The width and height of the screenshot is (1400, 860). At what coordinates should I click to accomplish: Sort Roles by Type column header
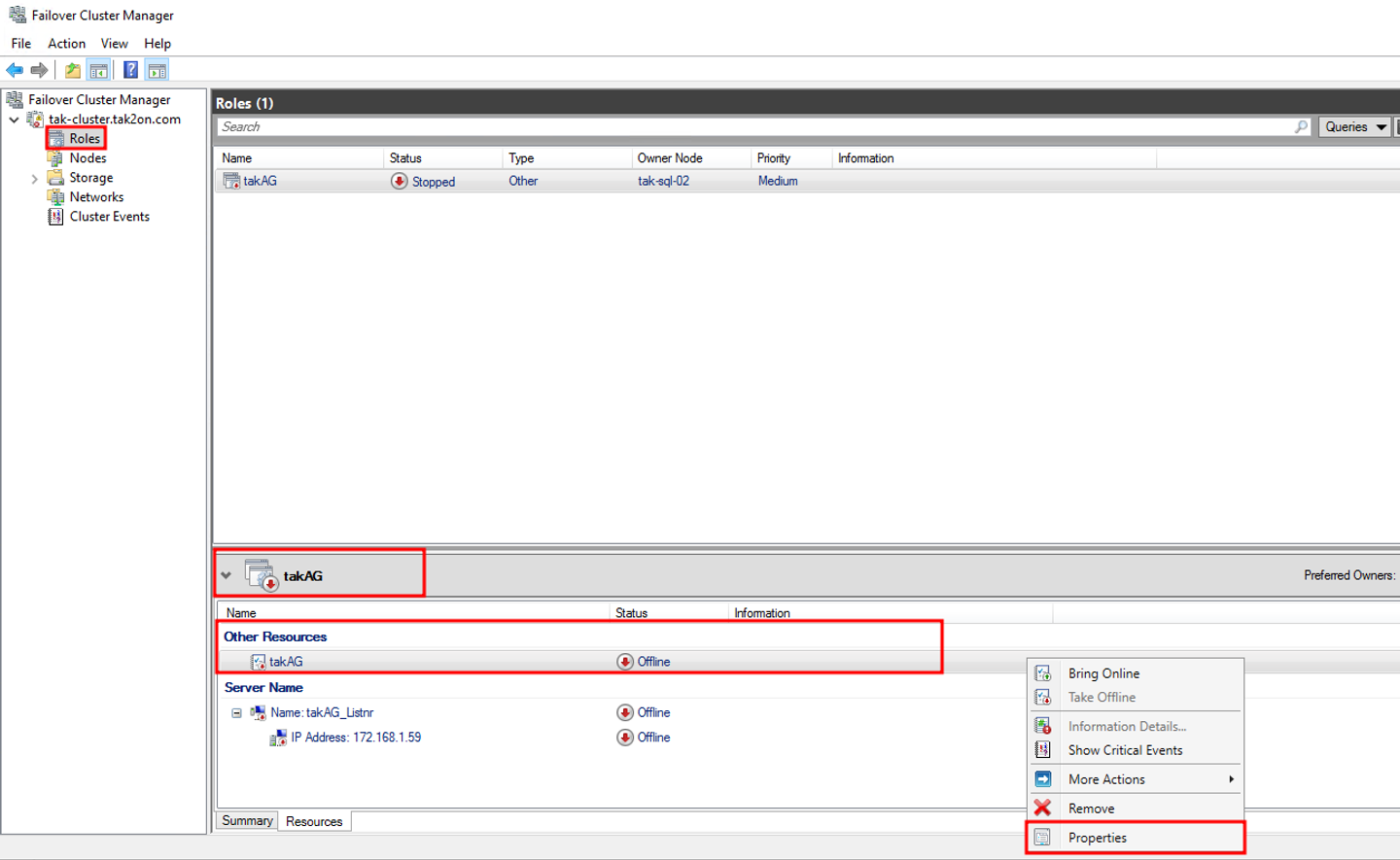[567, 158]
